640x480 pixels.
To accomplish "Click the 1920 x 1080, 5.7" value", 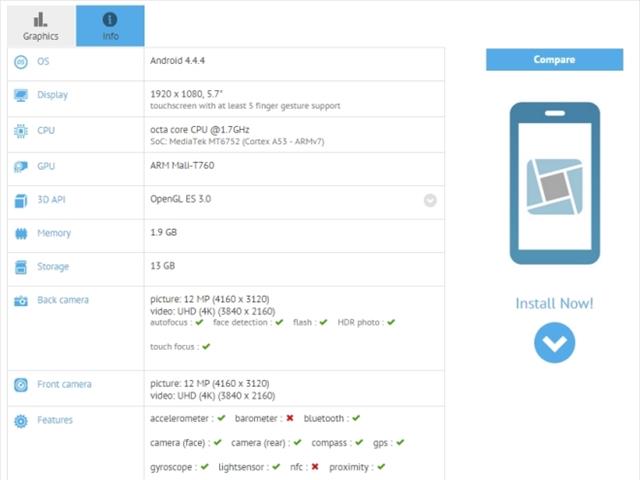I will [x=187, y=94].
